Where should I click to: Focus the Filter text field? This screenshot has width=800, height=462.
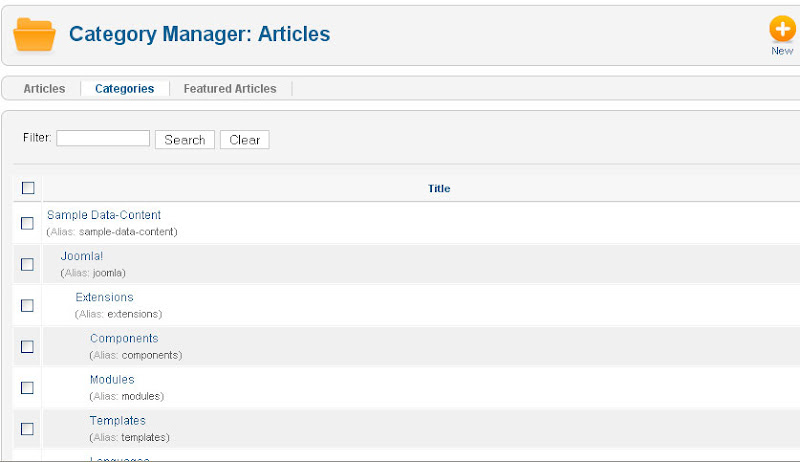click(103, 138)
